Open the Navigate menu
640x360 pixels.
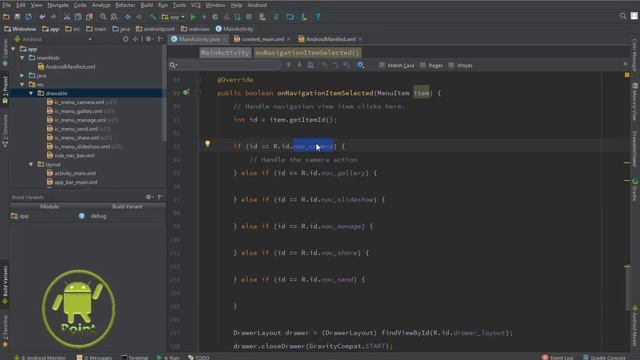58,5
